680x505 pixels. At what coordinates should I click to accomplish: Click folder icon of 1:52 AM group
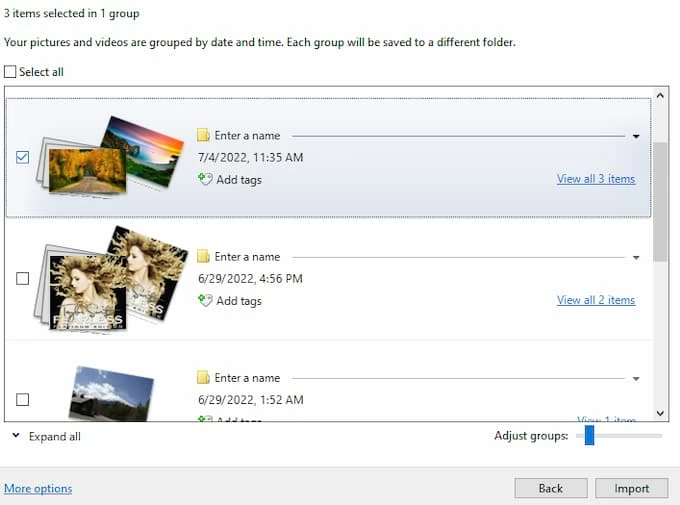(x=204, y=378)
